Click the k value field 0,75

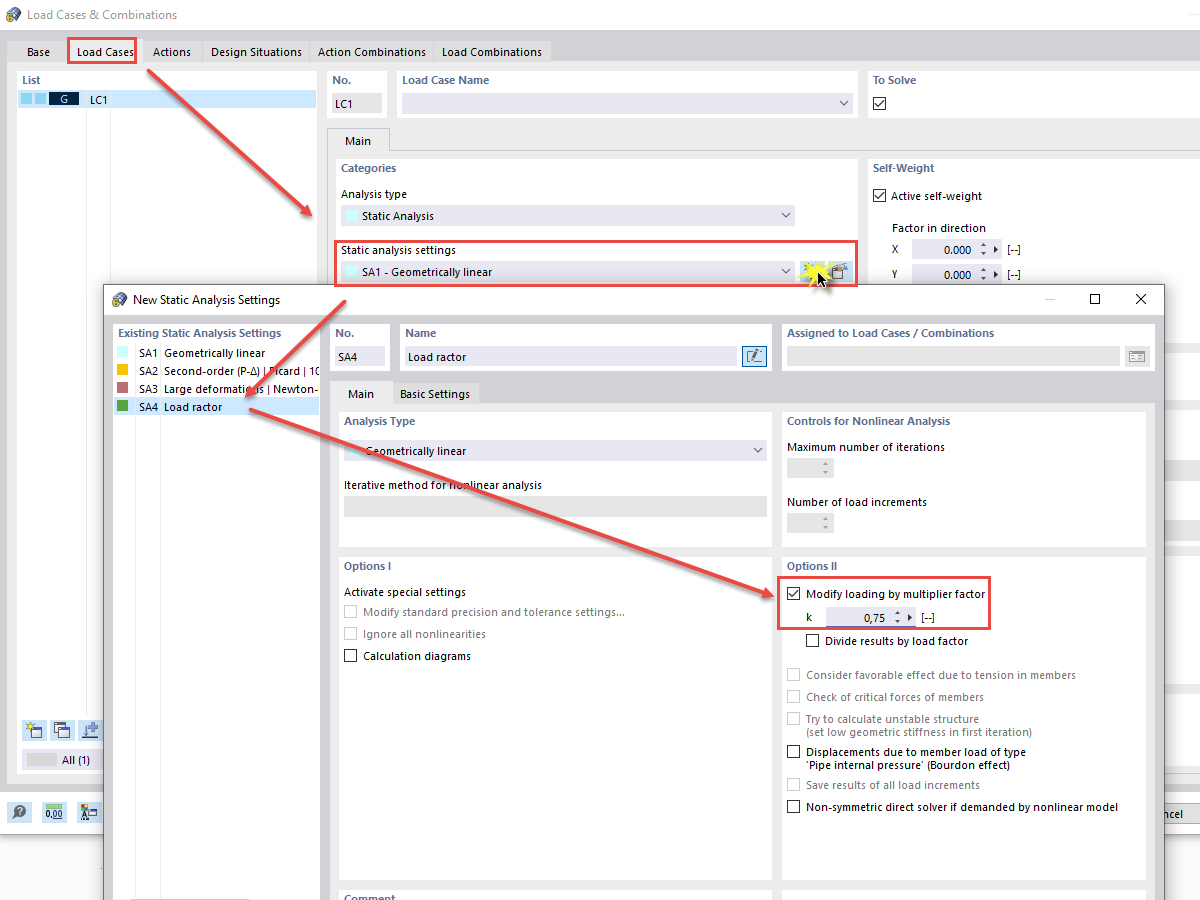click(858, 618)
